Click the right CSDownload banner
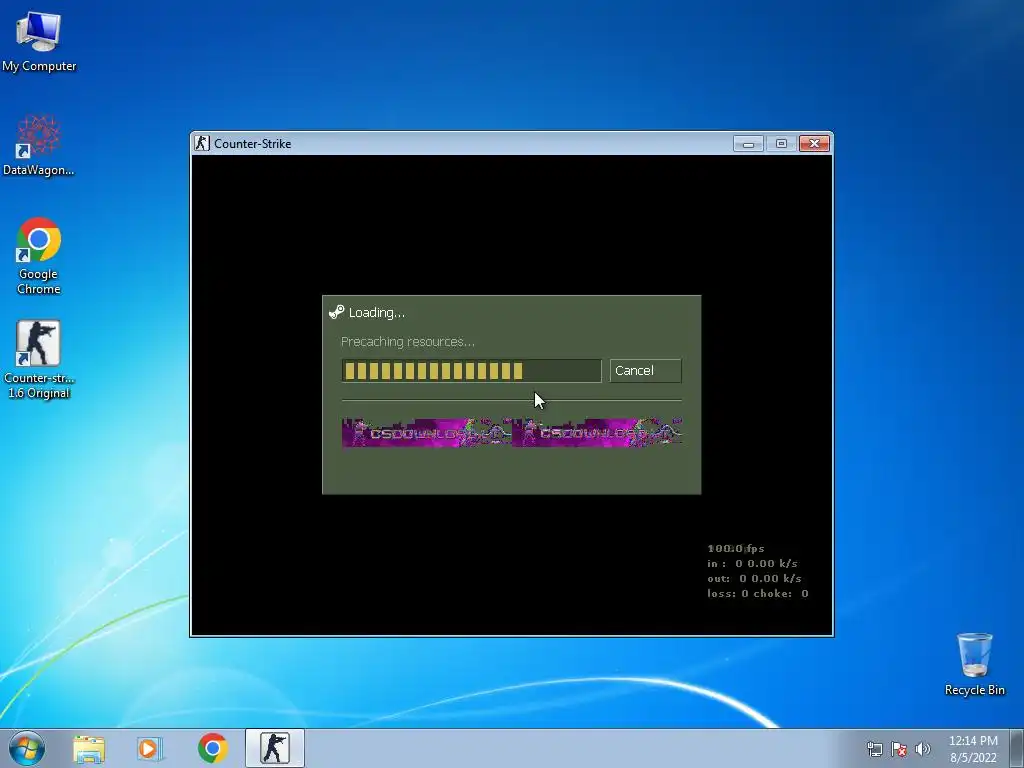 coord(597,432)
